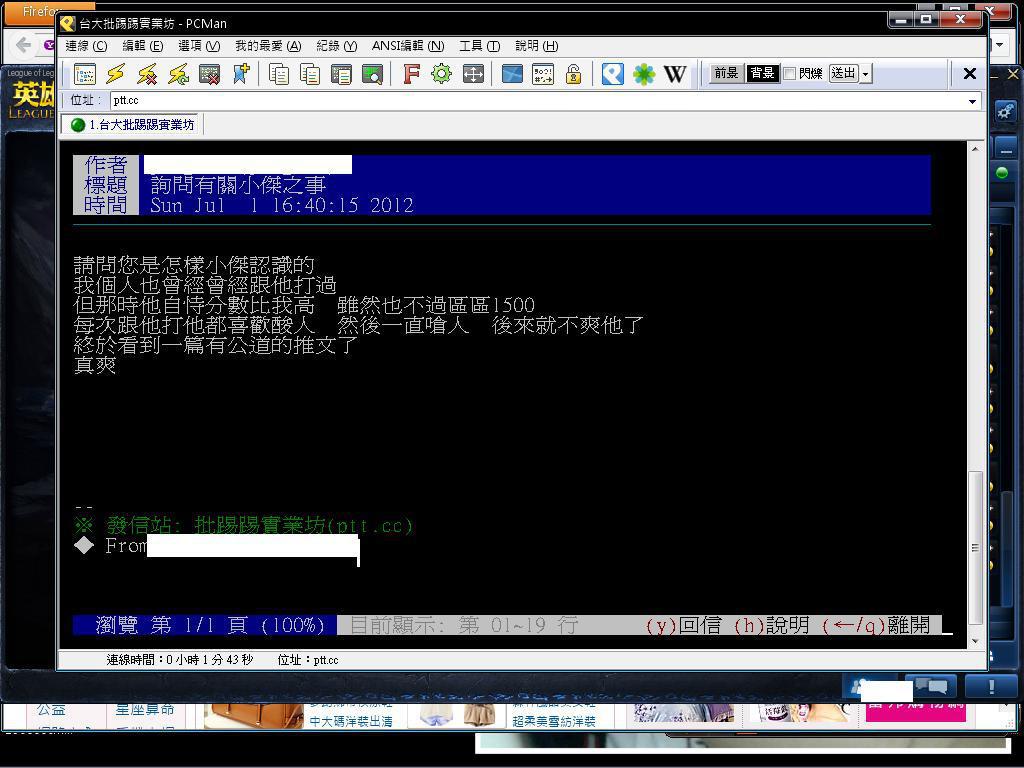Add to favorites bookmark icon
This screenshot has height=768, width=1024.
coord(241,74)
